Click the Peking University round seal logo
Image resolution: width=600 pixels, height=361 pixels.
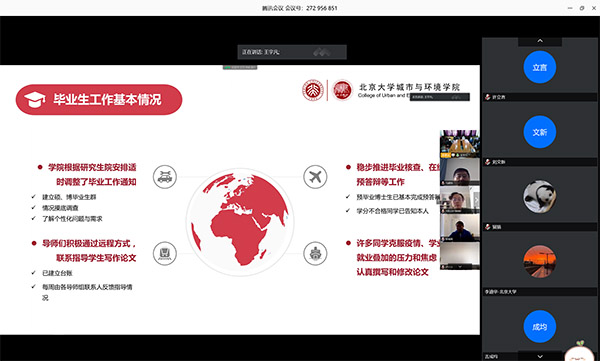313,90
